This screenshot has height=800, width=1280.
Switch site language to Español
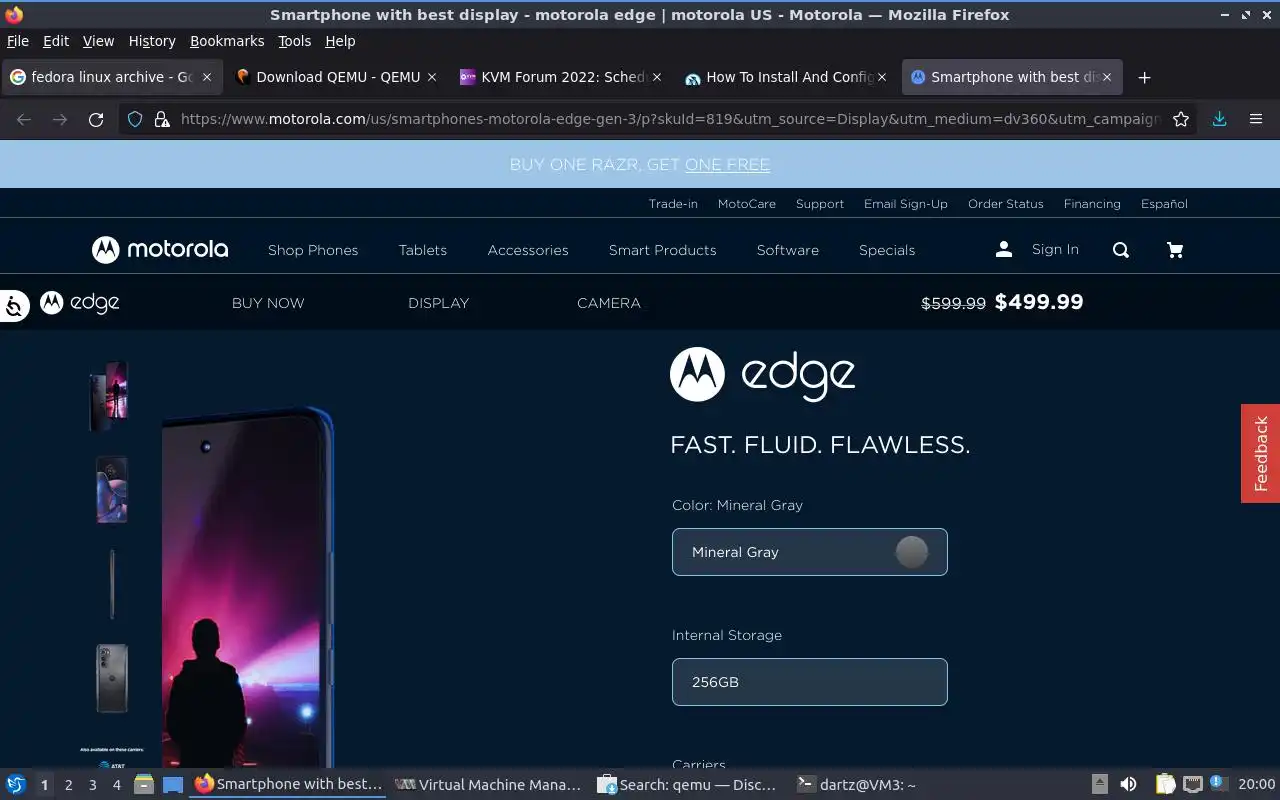click(x=1164, y=203)
